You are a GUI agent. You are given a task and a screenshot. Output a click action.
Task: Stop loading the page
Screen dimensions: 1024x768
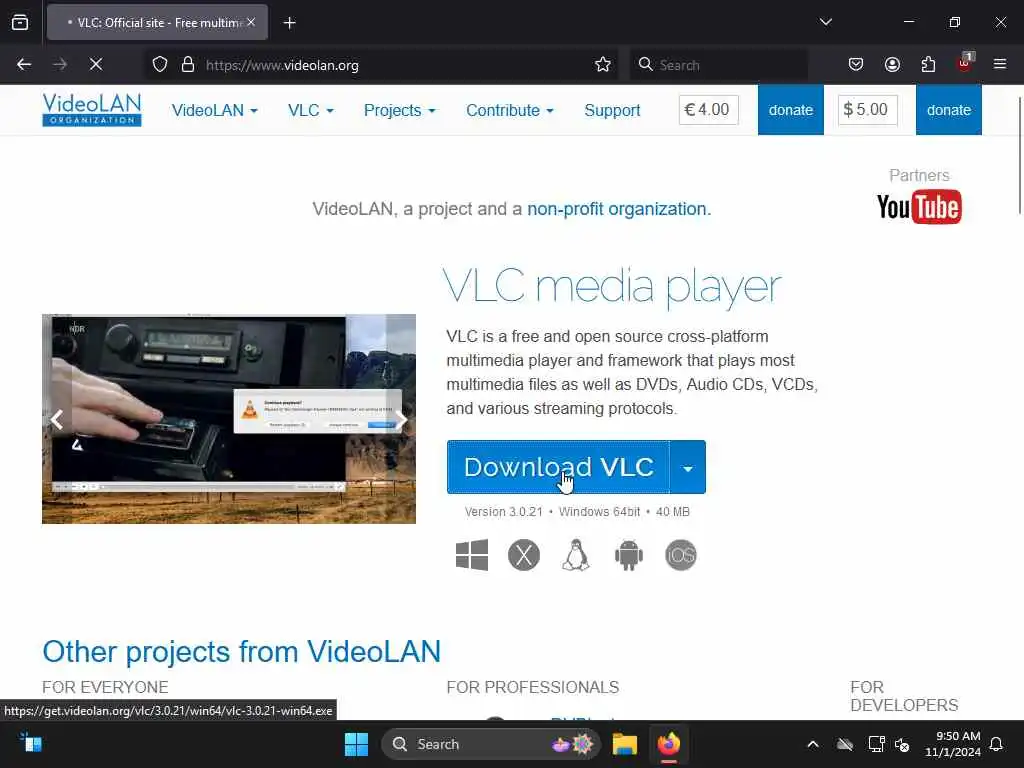coord(96,64)
